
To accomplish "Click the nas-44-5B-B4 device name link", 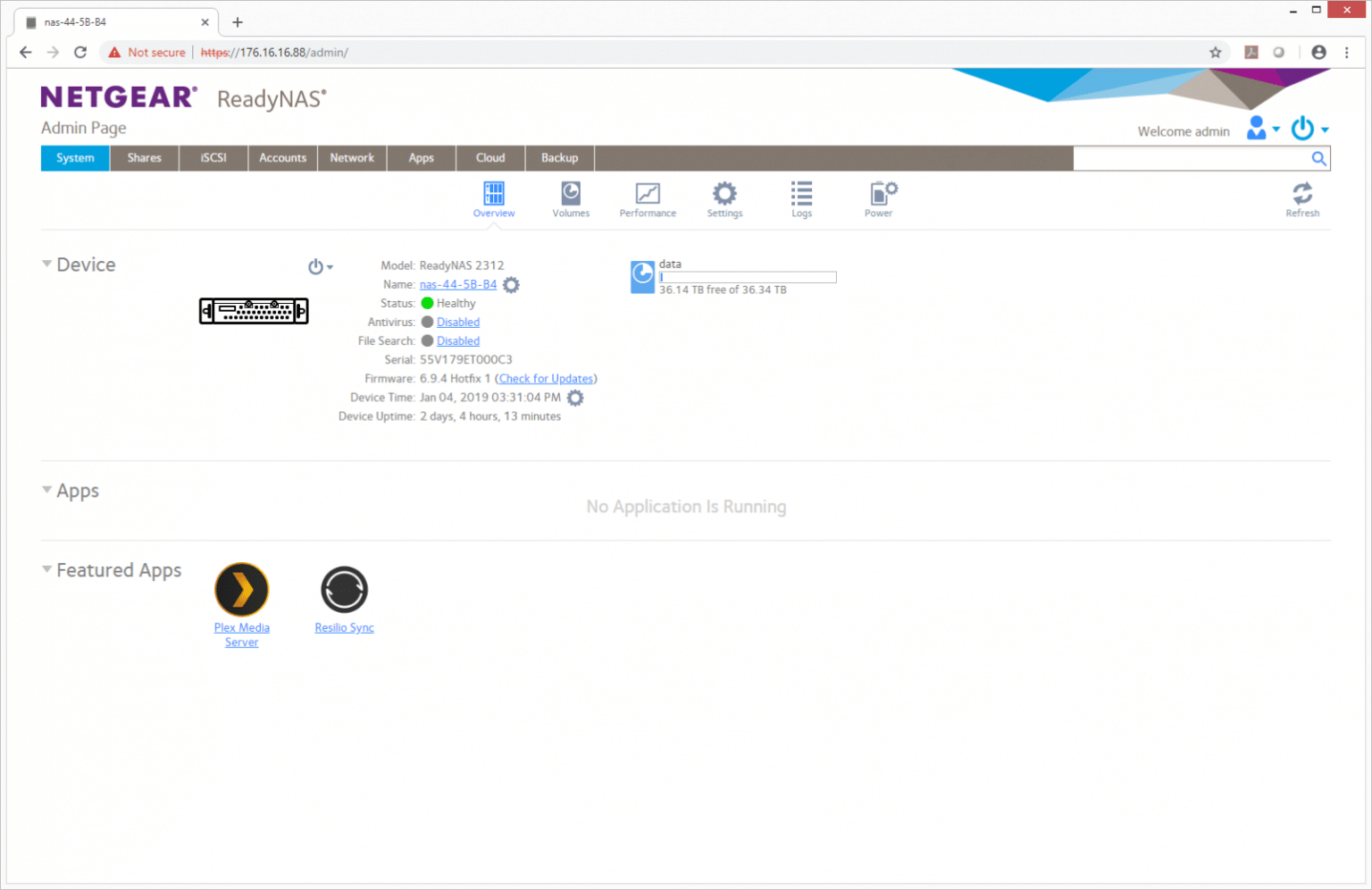I will [x=458, y=285].
